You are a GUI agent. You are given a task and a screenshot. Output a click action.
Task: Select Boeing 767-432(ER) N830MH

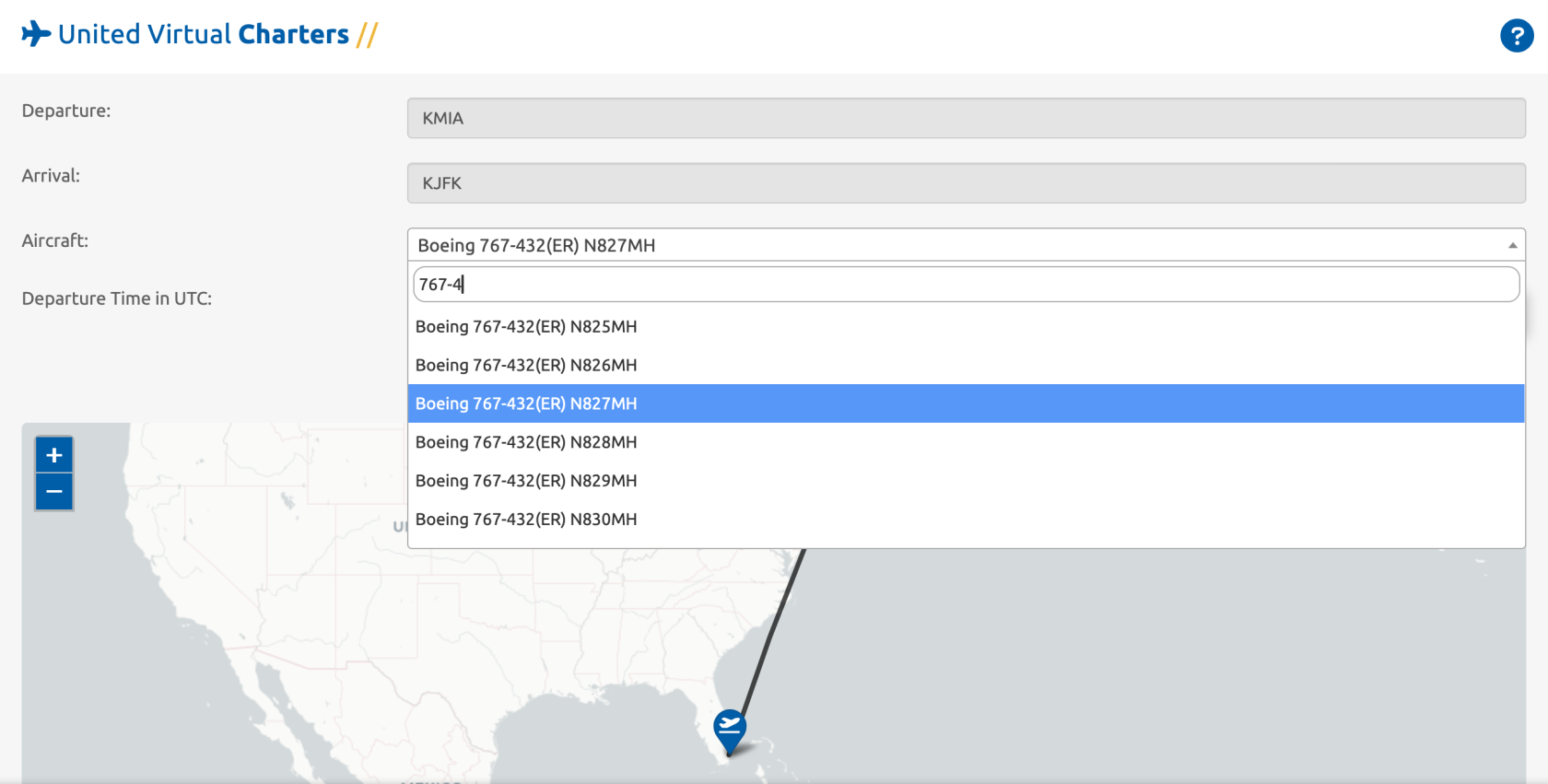pyautogui.click(x=966, y=520)
